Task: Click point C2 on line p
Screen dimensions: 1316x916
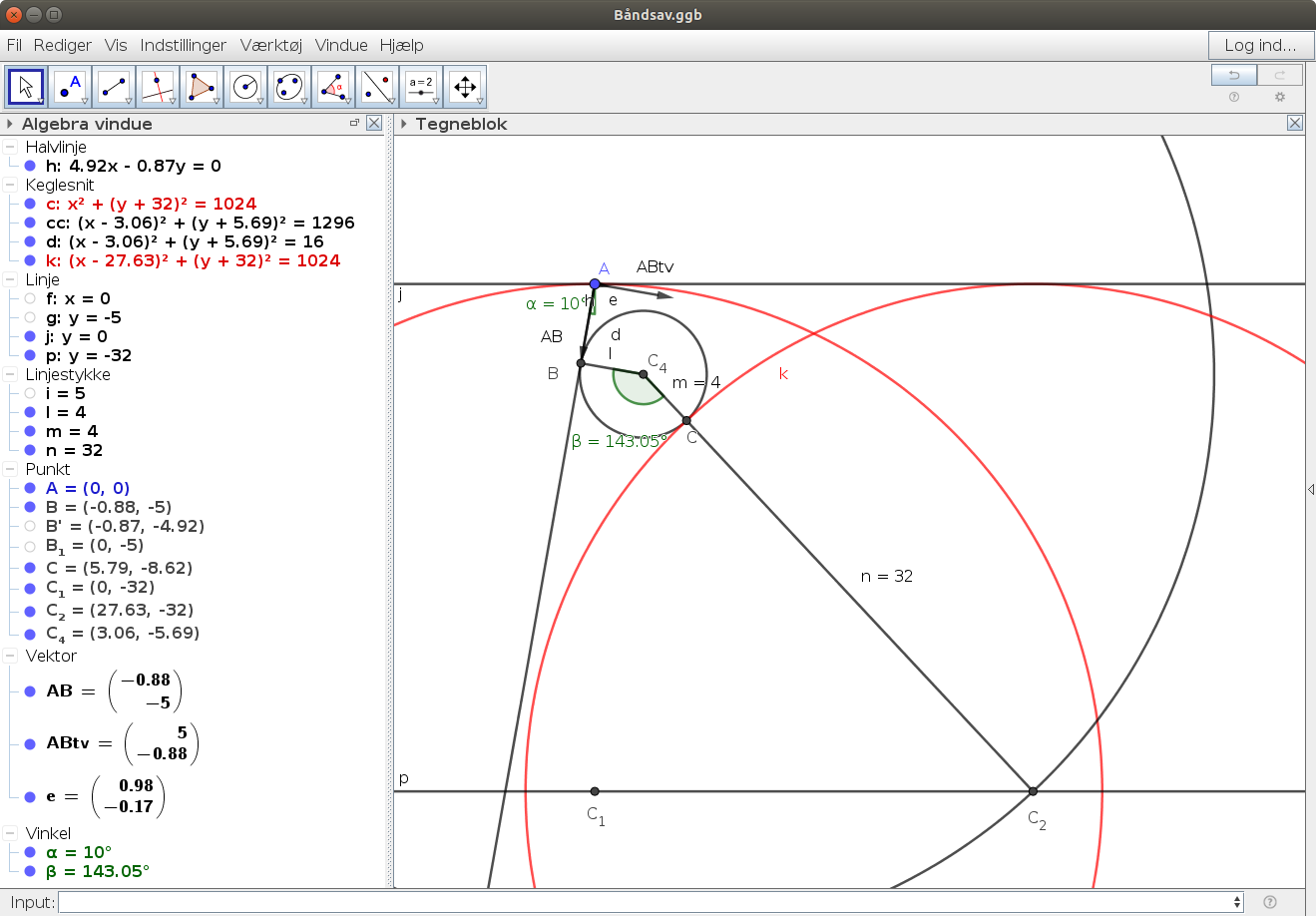Action: (1033, 791)
